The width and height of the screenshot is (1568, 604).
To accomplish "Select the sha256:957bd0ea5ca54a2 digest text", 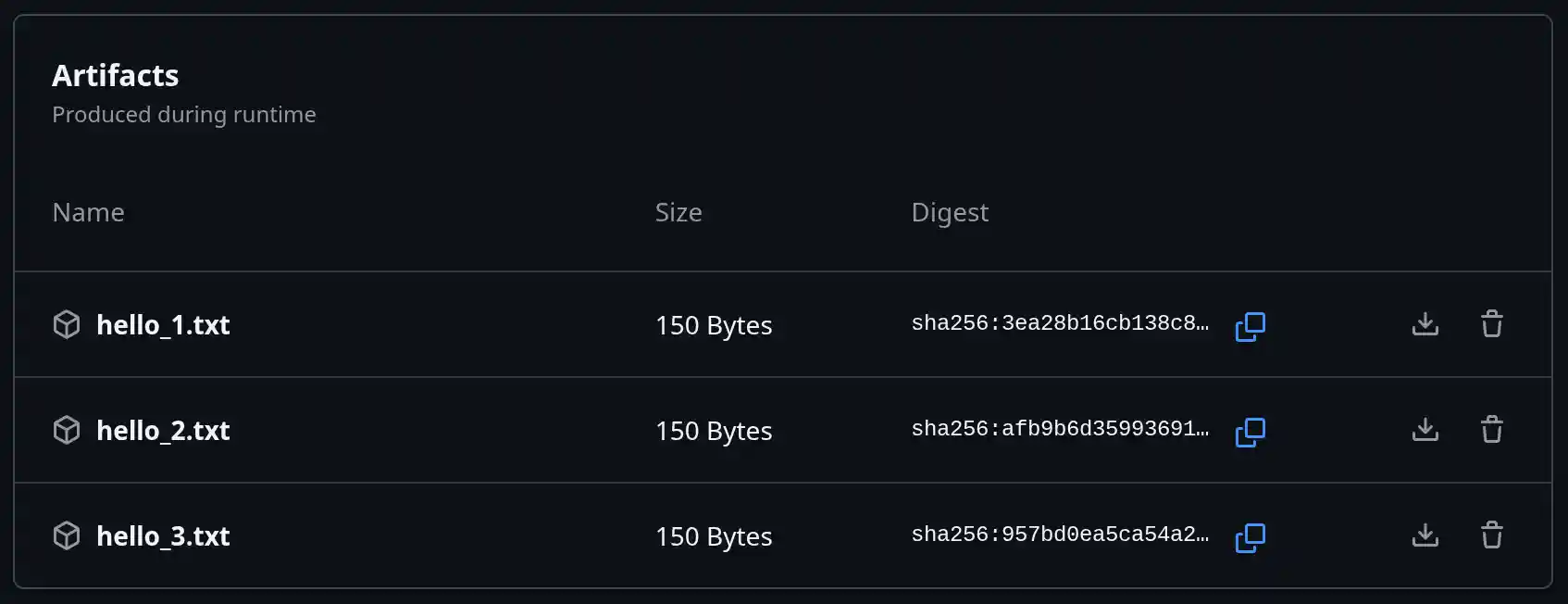I will [x=1060, y=535].
